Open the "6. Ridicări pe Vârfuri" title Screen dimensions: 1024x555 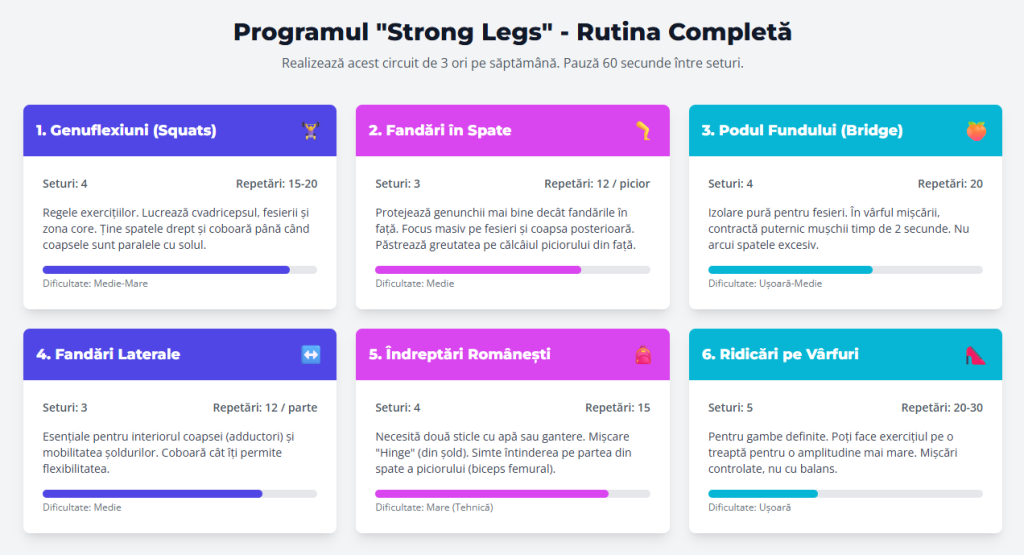[780, 355]
